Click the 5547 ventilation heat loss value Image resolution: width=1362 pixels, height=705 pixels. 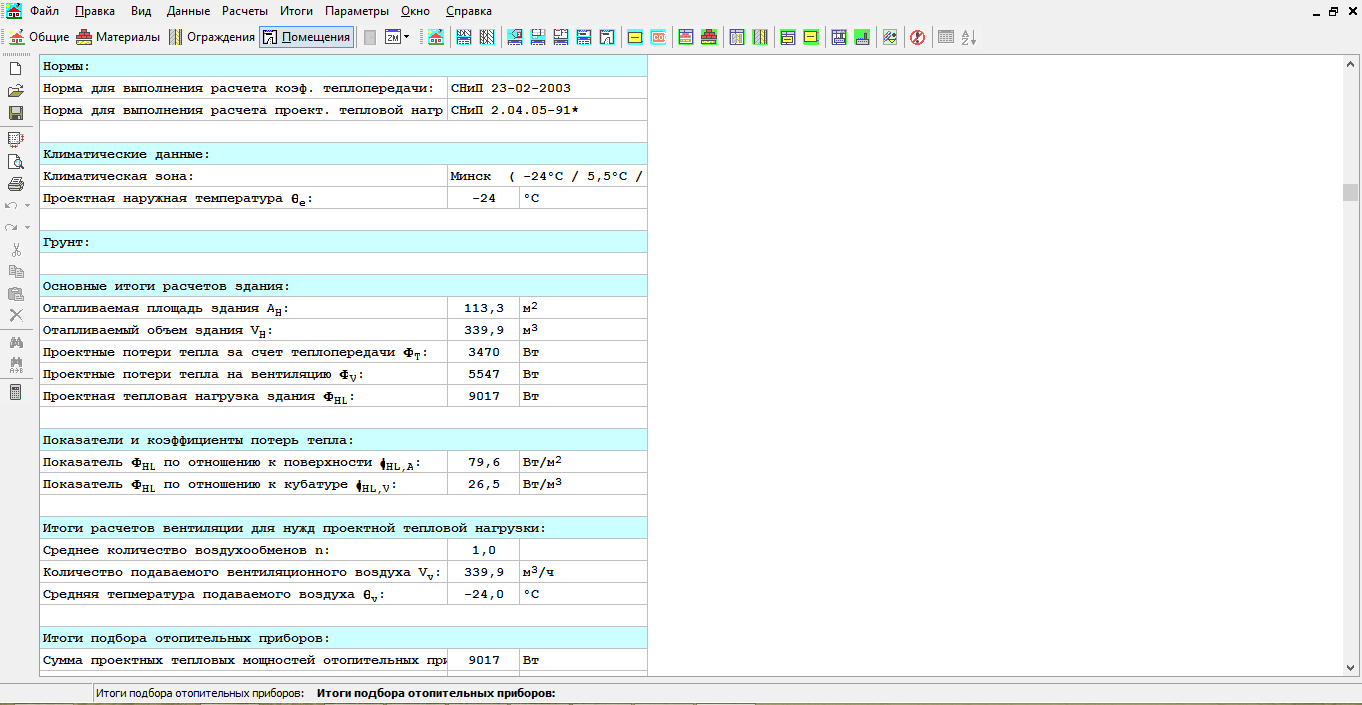pyautogui.click(x=484, y=374)
